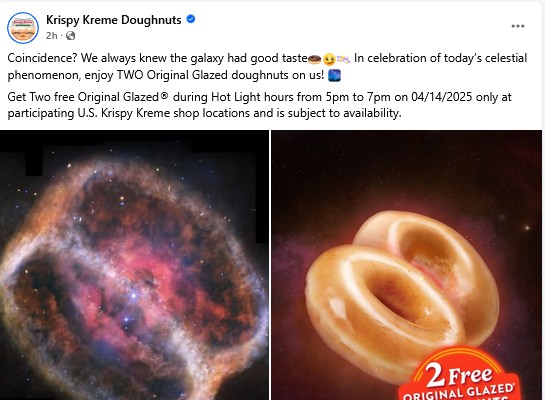Open the three-dot post options menu

coord(518,26)
